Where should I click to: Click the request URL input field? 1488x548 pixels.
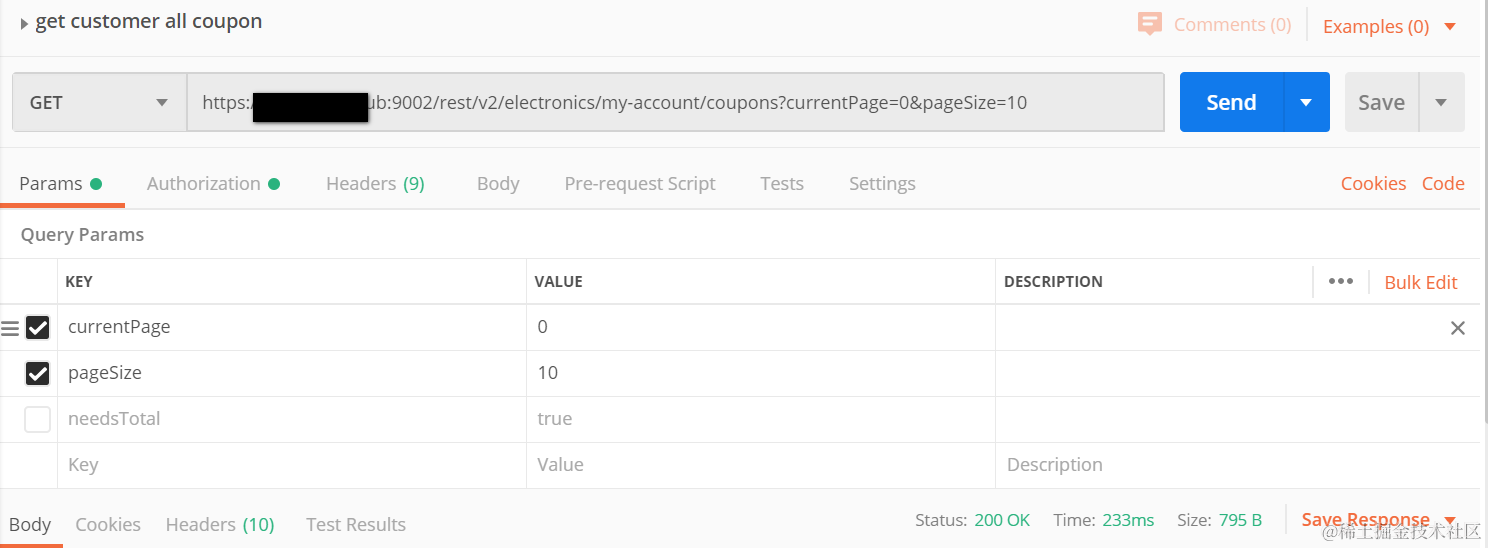(x=675, y=103)
